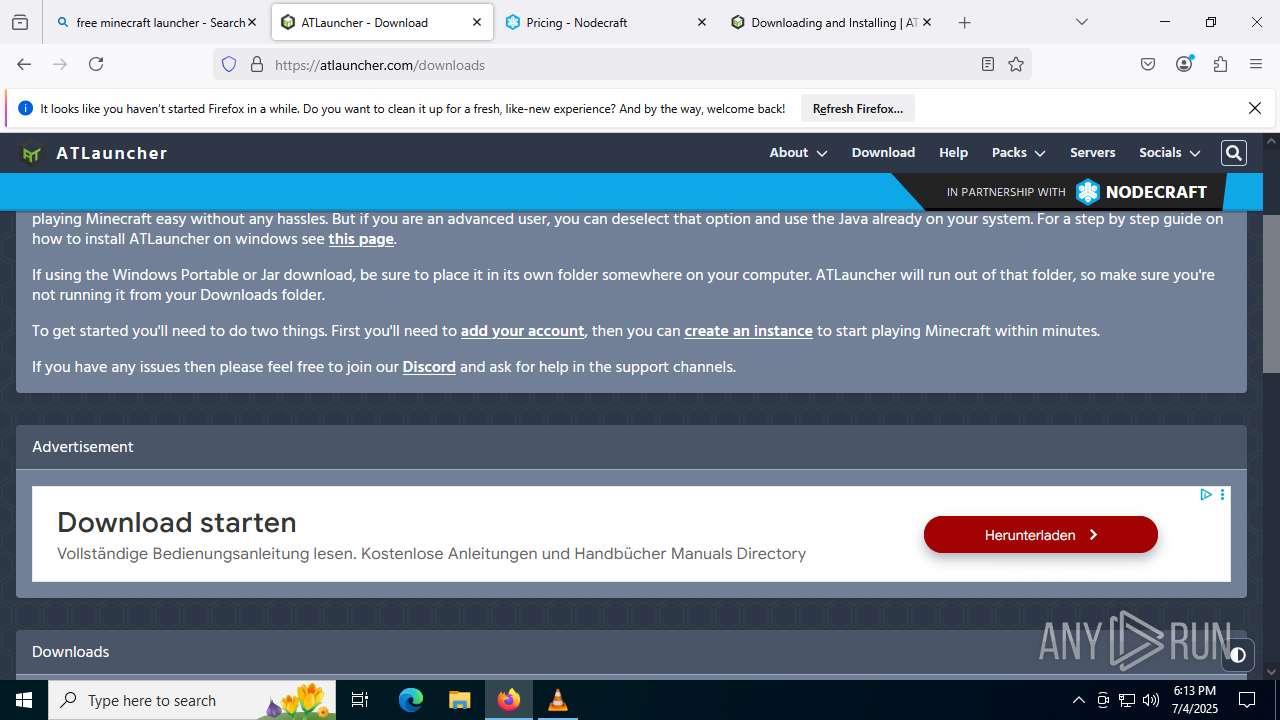Click the AdChoices triangle icon on advertisement
Screen dimensions: 1280x720
pyautogui.click(x=1206, y=494)
